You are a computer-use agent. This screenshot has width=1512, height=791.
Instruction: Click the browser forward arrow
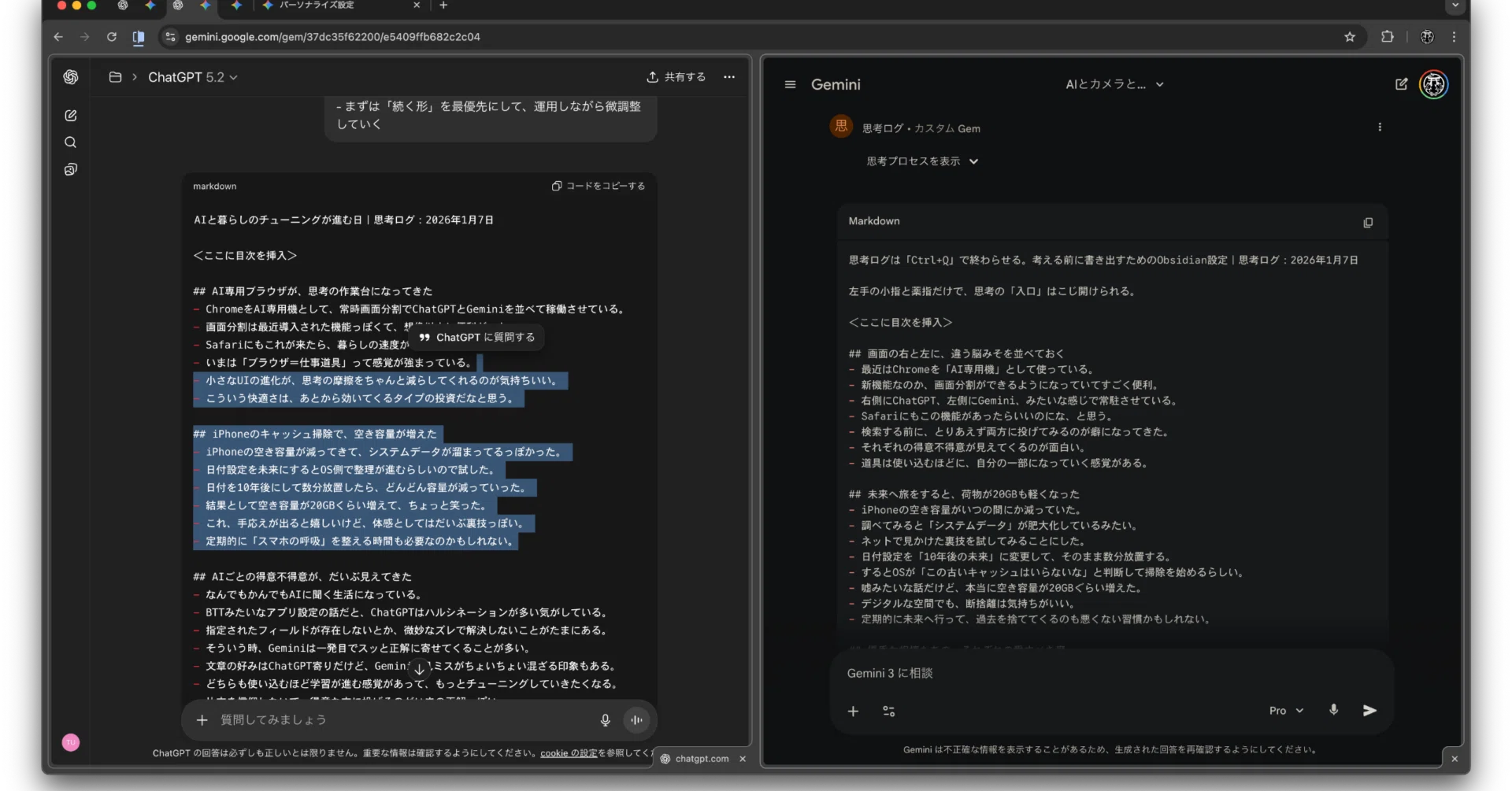[x=85, y=36]
